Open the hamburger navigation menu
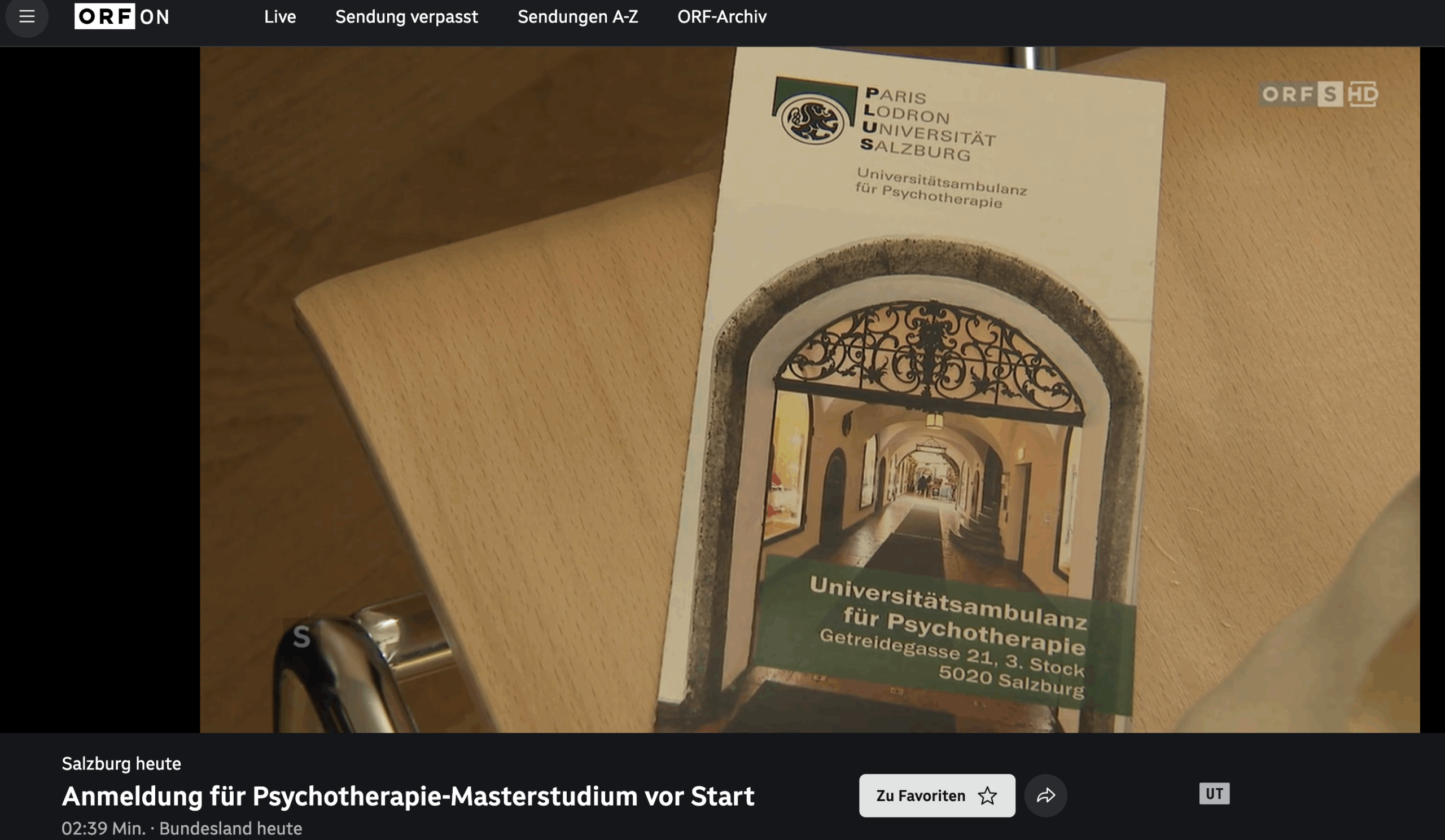1445x840 pixels. click(x=27, y=16)
